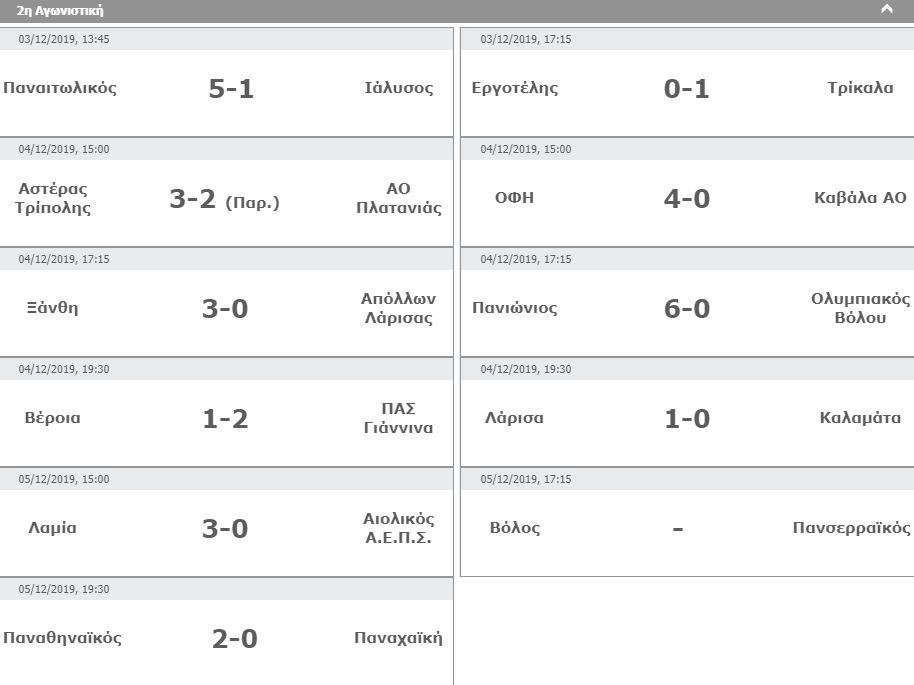Select Πανσερραϊκός team name
The height and width of the screenshot is (685, 914).
[851, 528]
